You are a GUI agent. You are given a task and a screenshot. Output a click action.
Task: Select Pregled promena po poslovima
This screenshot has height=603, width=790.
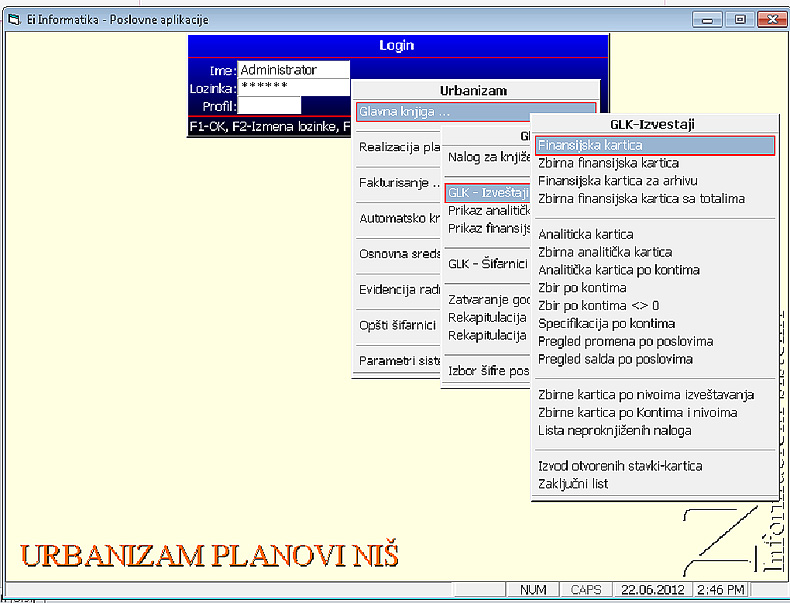point(625,341)
